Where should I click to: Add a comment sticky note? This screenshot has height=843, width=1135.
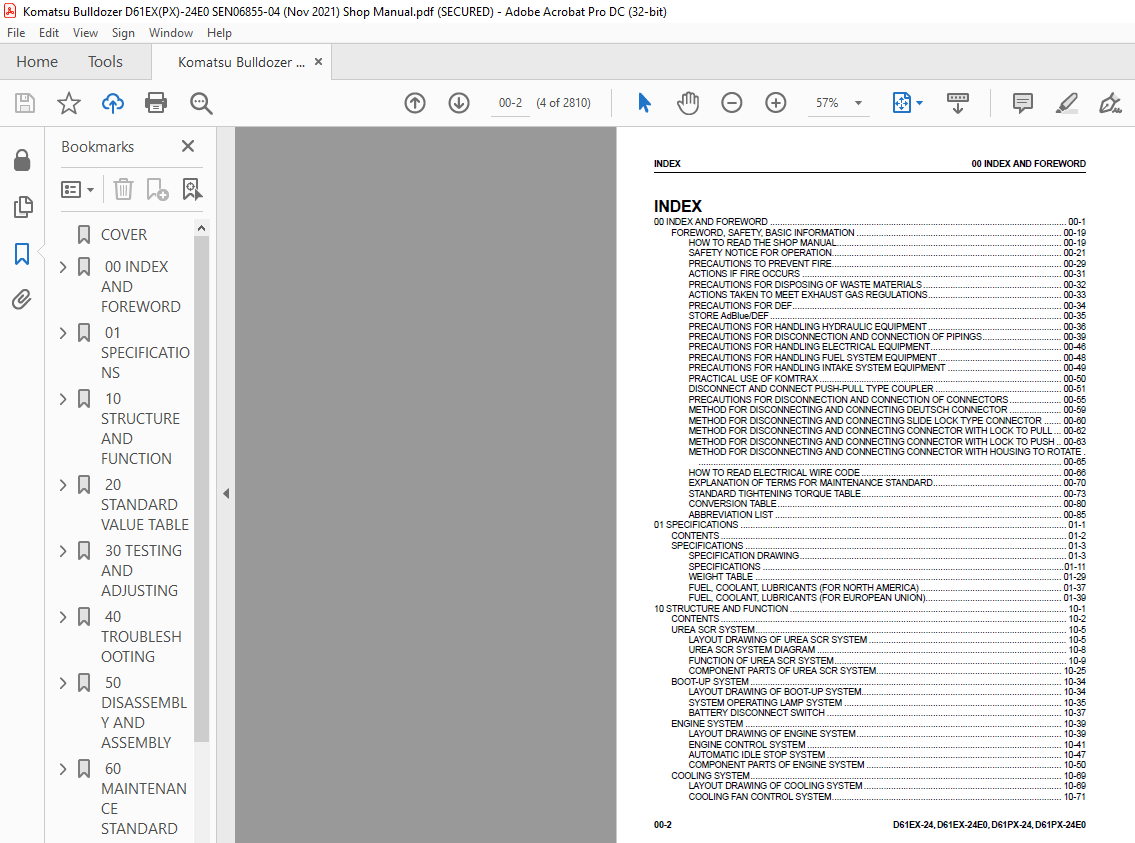1022,103
